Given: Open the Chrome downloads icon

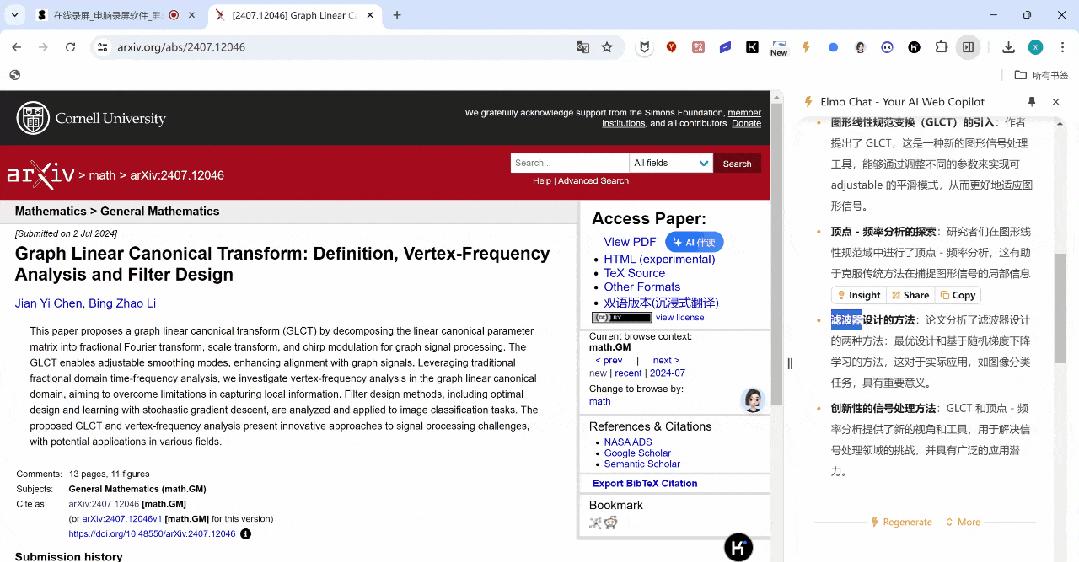Looking at the screenshot, I should (1008, 47).
